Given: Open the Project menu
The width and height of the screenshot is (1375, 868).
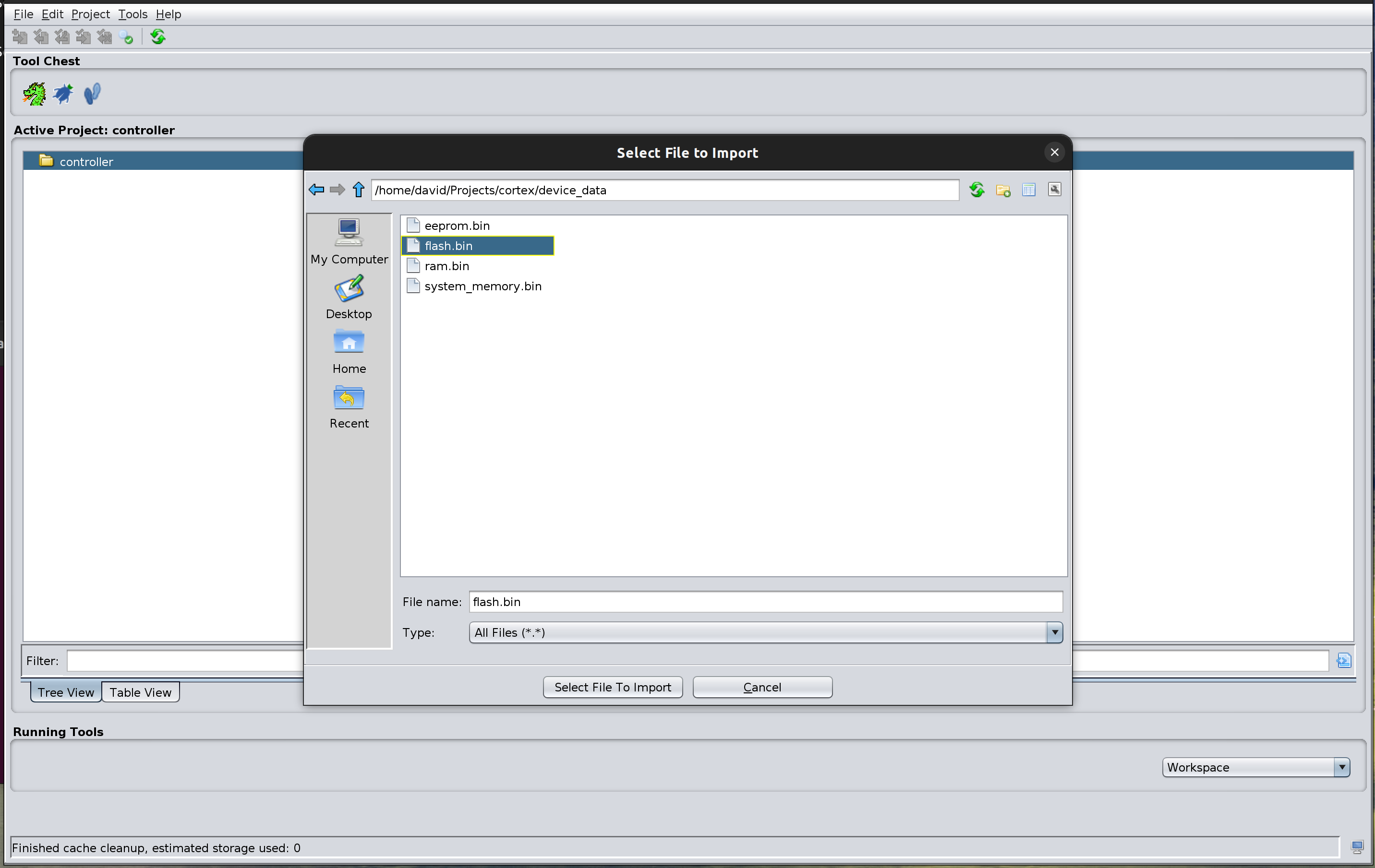Looking at the screenshot, I should pyautogui.click(x=90, y=14).
